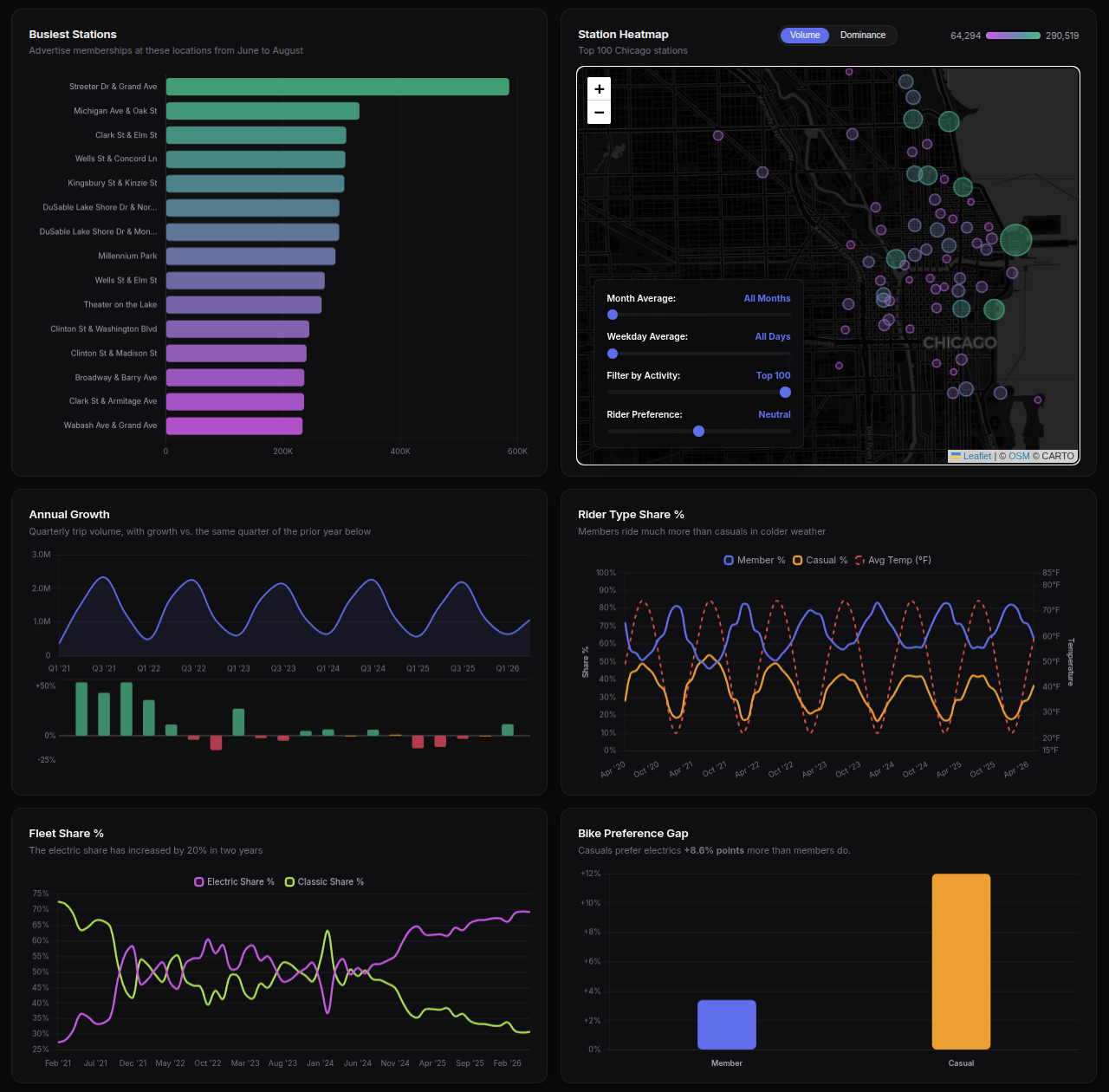Toggle Casual % legend series
1109x1092 pixels.
pos(820,560)
